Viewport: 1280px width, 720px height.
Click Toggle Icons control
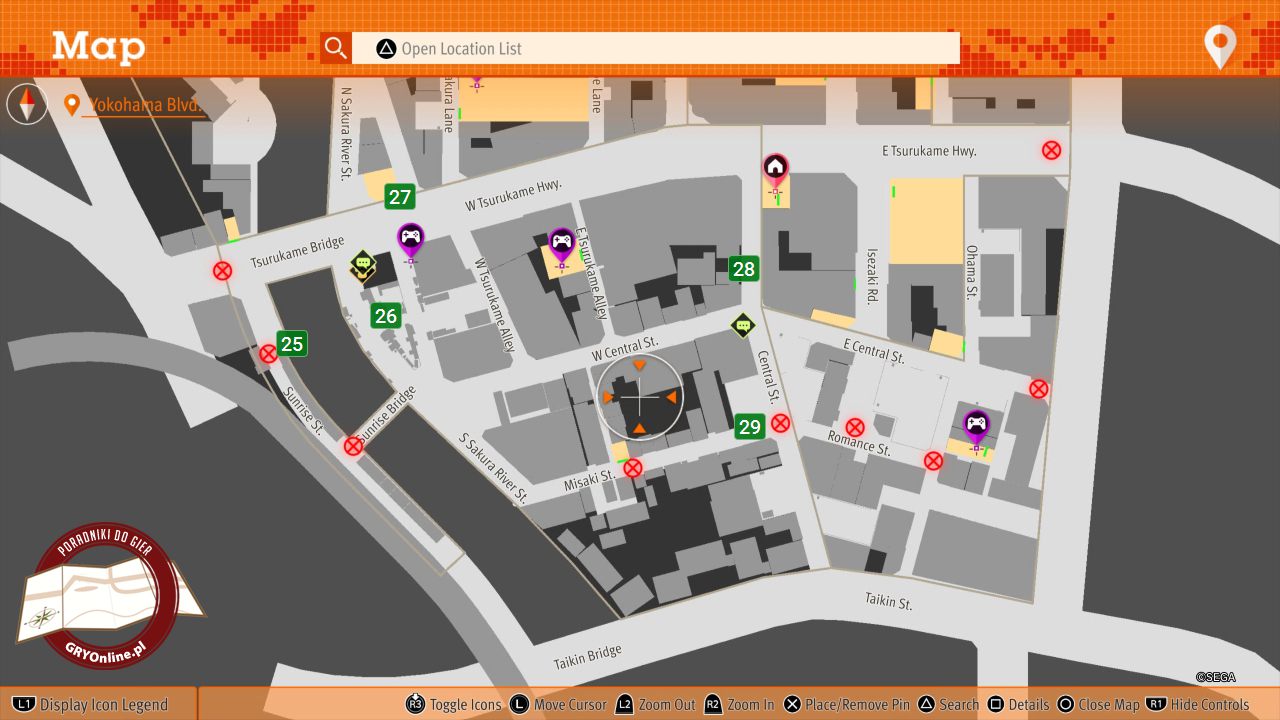[454, 705]
